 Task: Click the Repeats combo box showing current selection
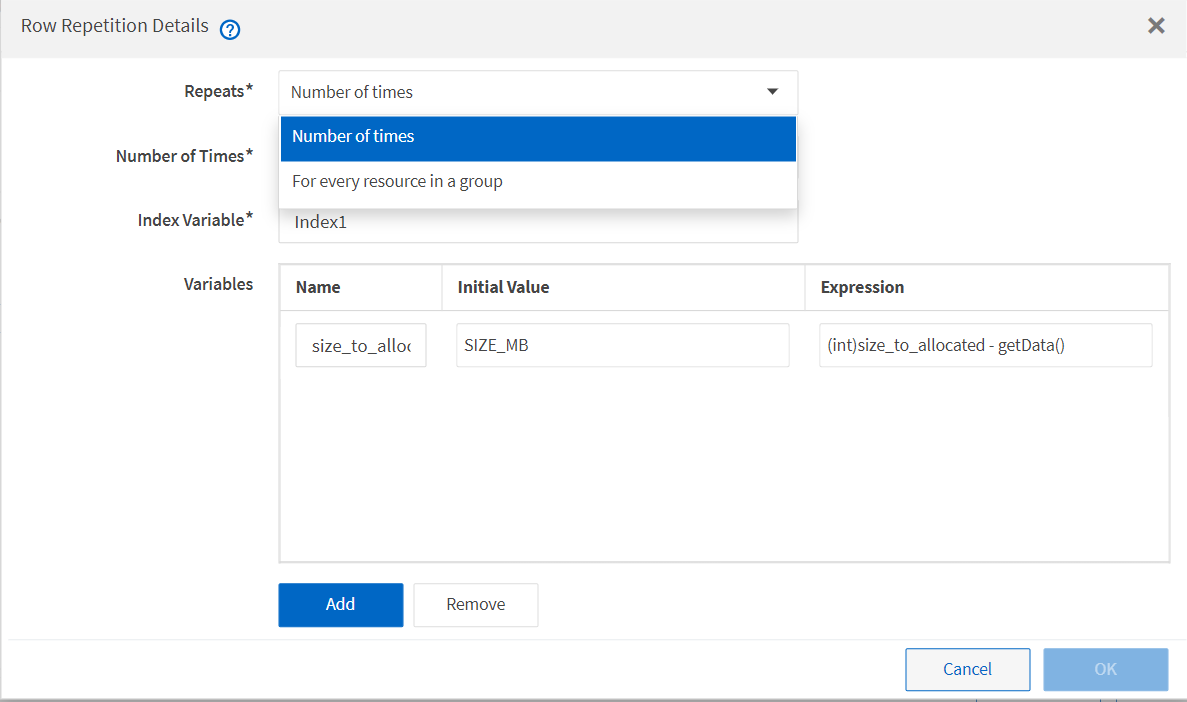(x=520, y=92)
